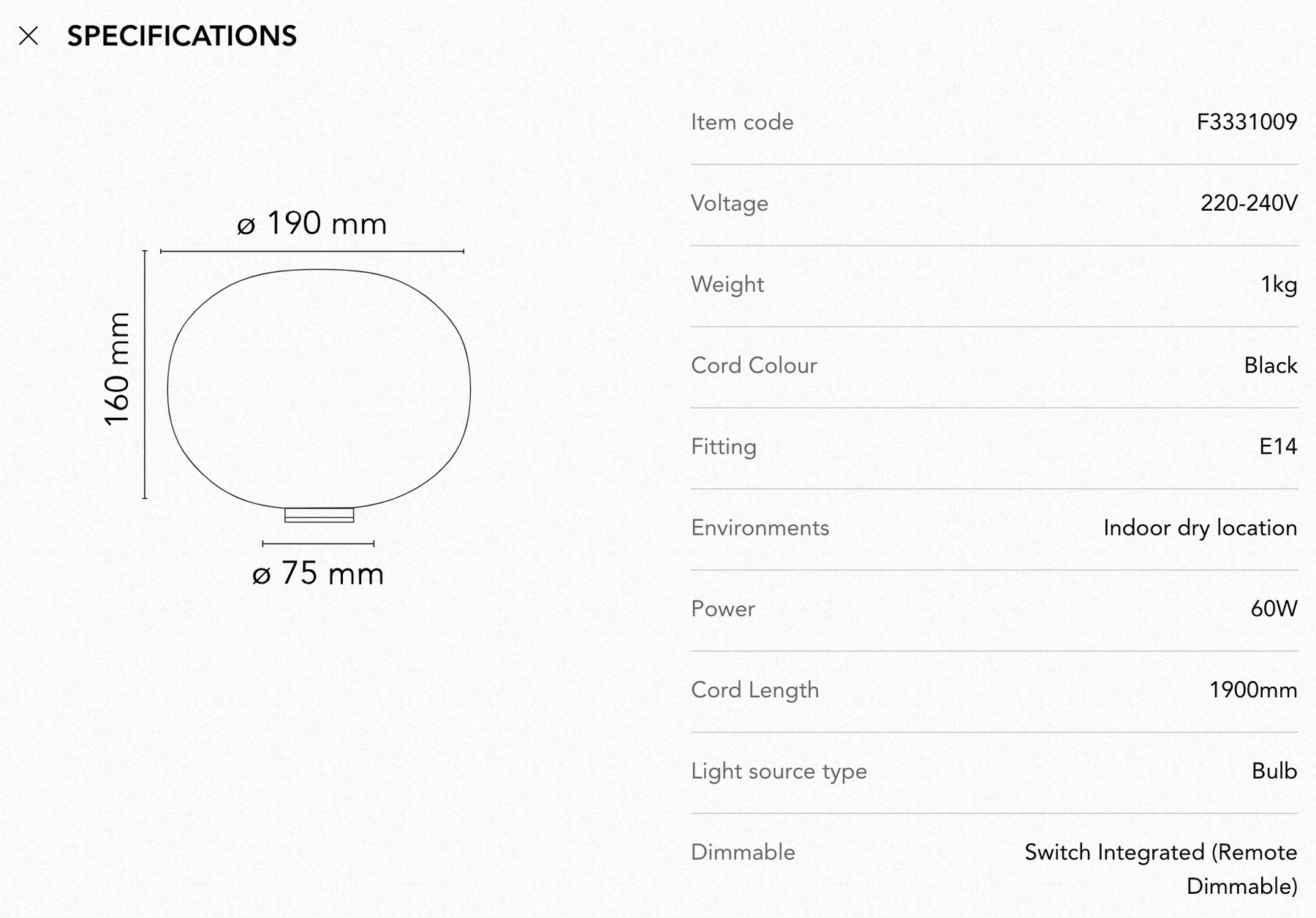Click the 1900mm cord length value
The image size is (1316, 918).
1253,690
